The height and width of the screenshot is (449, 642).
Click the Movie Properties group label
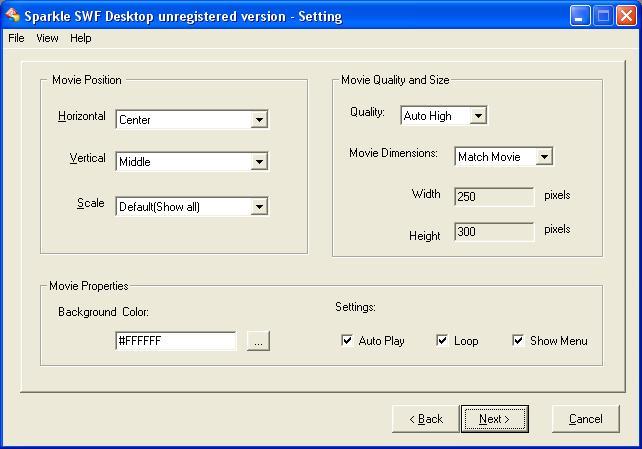pyautogui.click(x=88, y=286)
